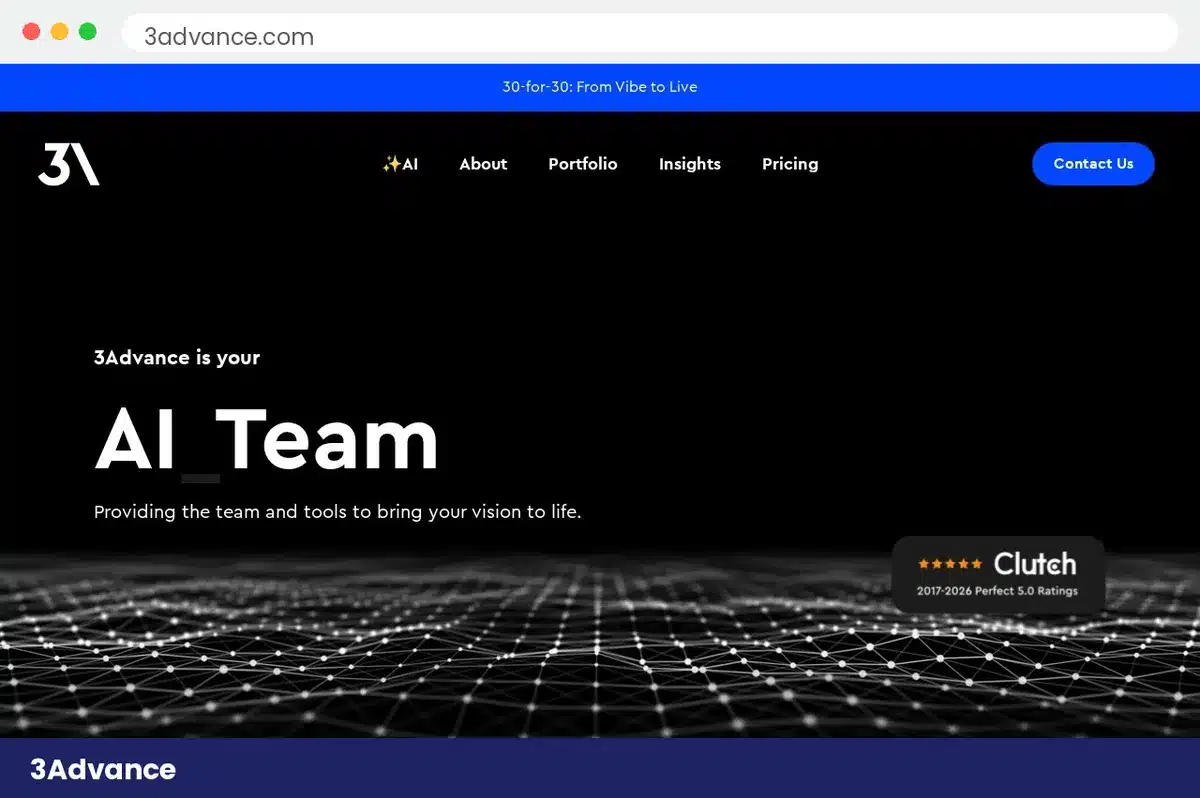This screenshot has height=798, width=1200.
Task: Go to the About page
Action: tap(483, 164)
